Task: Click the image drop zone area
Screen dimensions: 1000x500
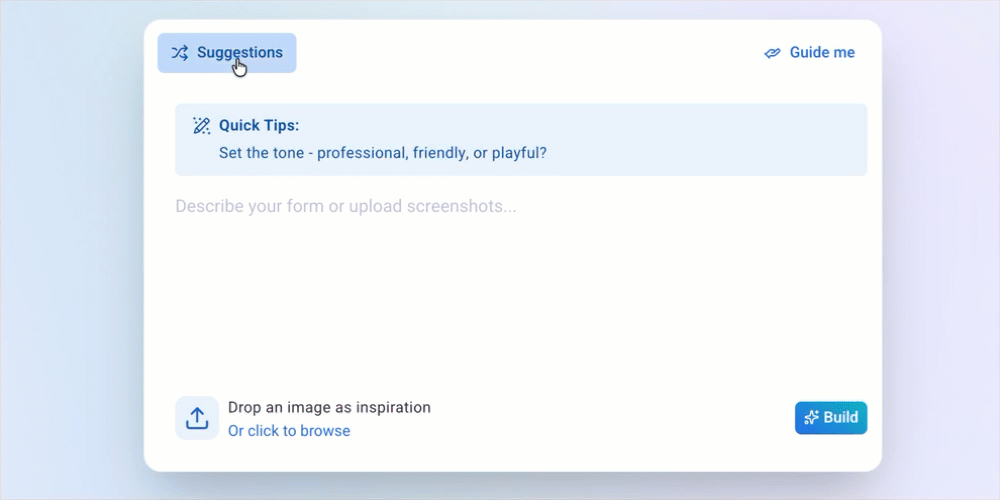Action: pos(197,418)
